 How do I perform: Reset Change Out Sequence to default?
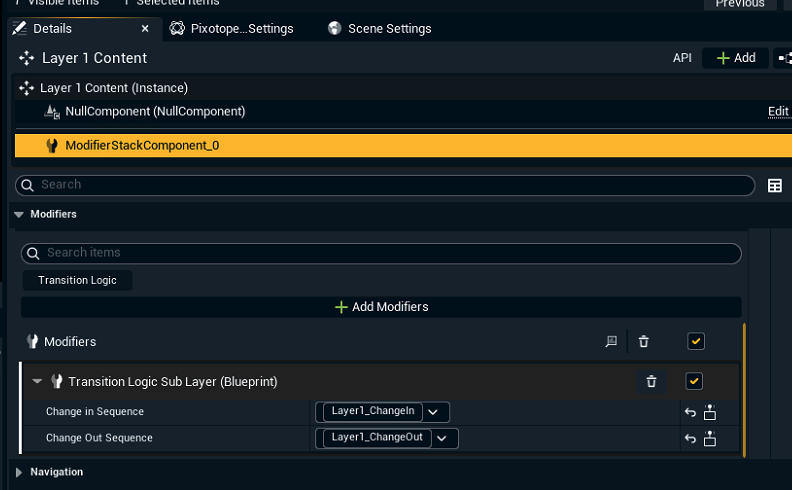[690, 438]
